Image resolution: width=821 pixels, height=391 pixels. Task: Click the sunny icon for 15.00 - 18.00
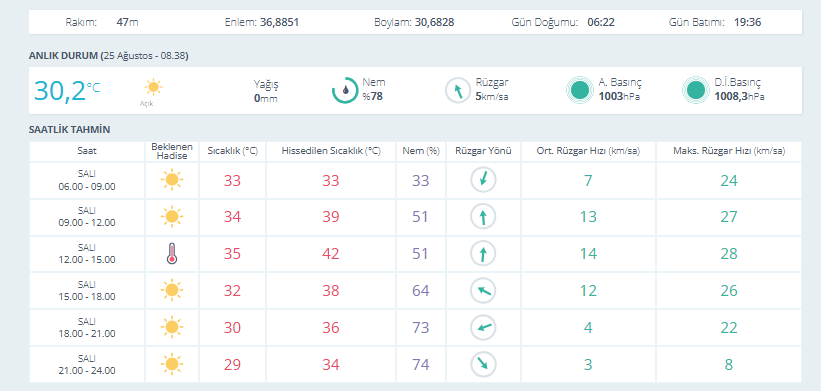(172, 291)
